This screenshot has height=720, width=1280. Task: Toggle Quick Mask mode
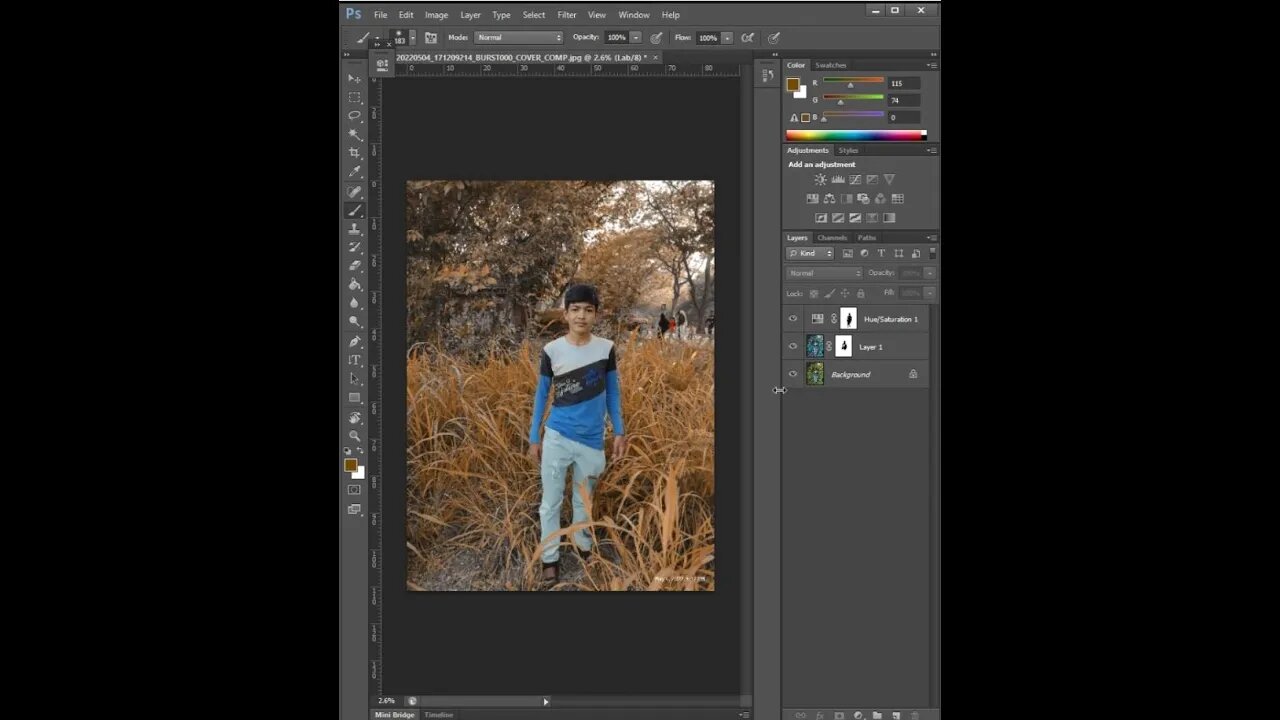pos(354,490)
